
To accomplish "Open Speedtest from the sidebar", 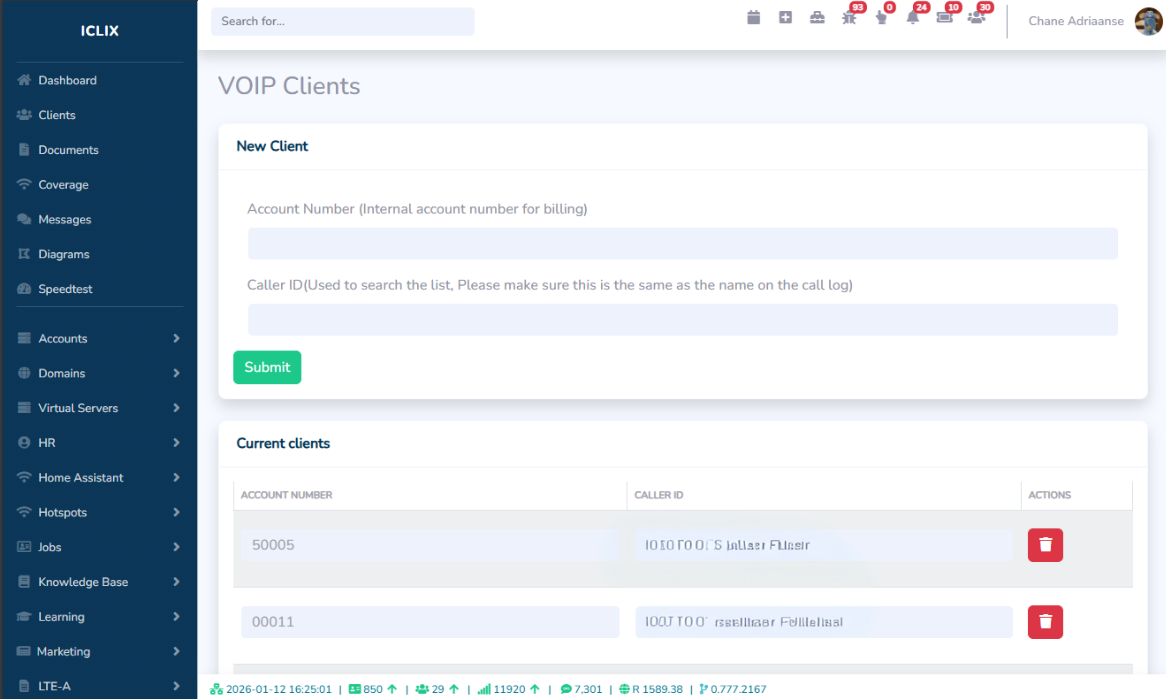I will coord(65,289).
